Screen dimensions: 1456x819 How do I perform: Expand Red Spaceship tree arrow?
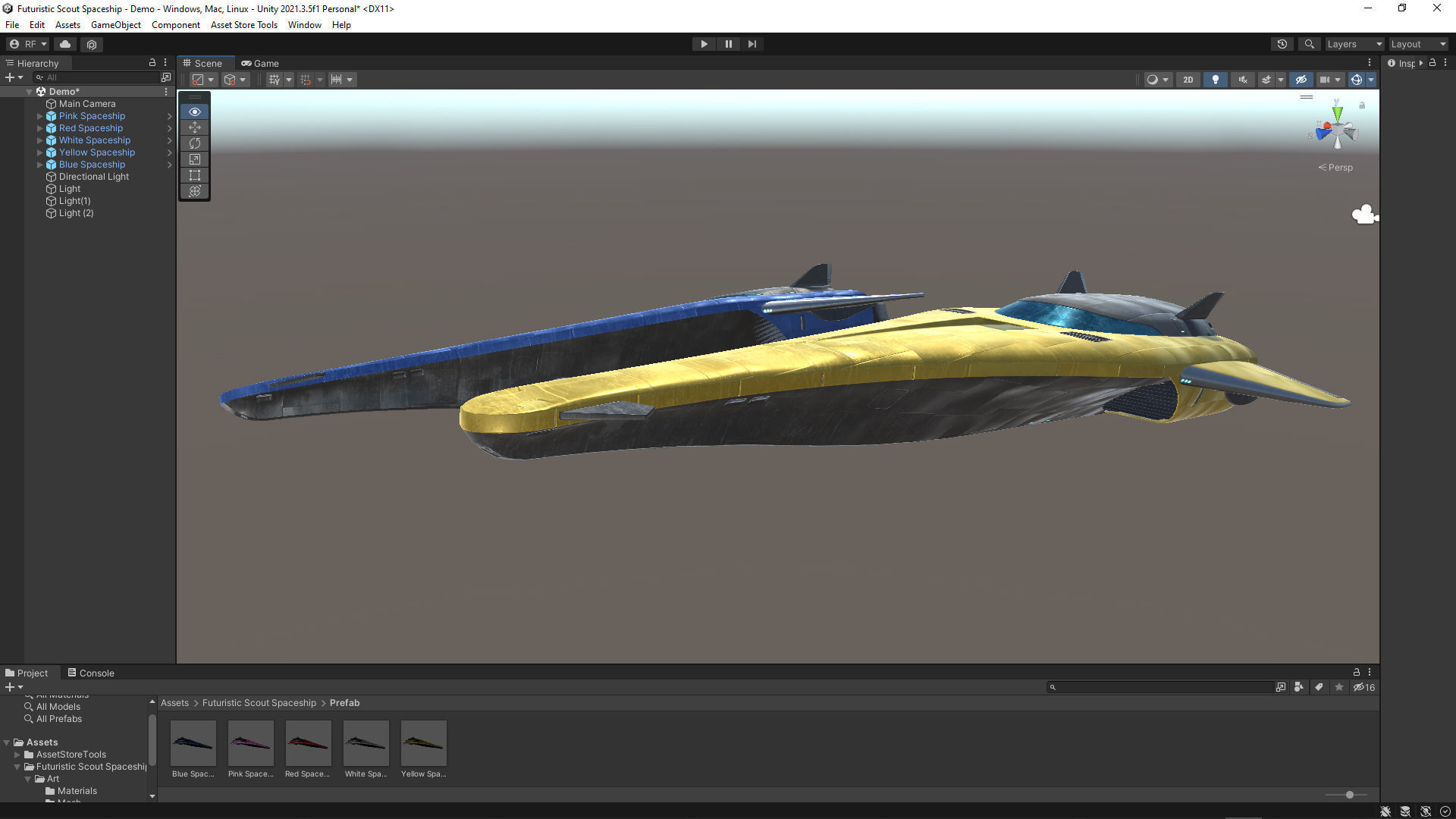pyautogui.click(x=40, y=128)
